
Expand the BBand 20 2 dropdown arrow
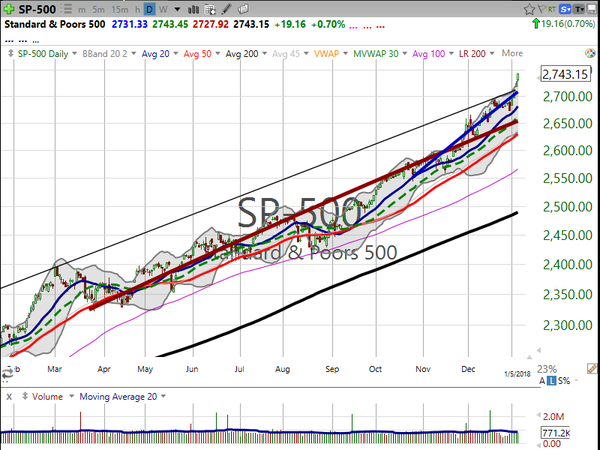tap(134, 54)
